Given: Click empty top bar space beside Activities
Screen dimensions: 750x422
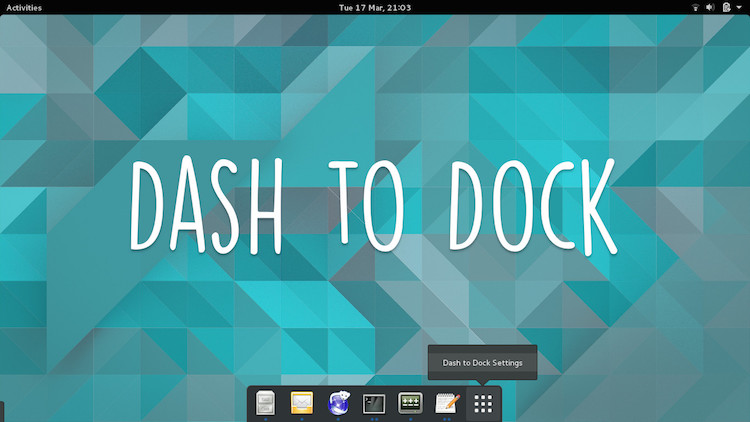Looking at the screenshot, I should click(150, 7).
